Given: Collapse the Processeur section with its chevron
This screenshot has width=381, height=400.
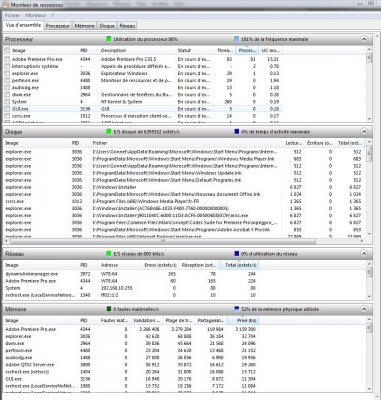Looking at the screenshot, I should click(364, 39).
